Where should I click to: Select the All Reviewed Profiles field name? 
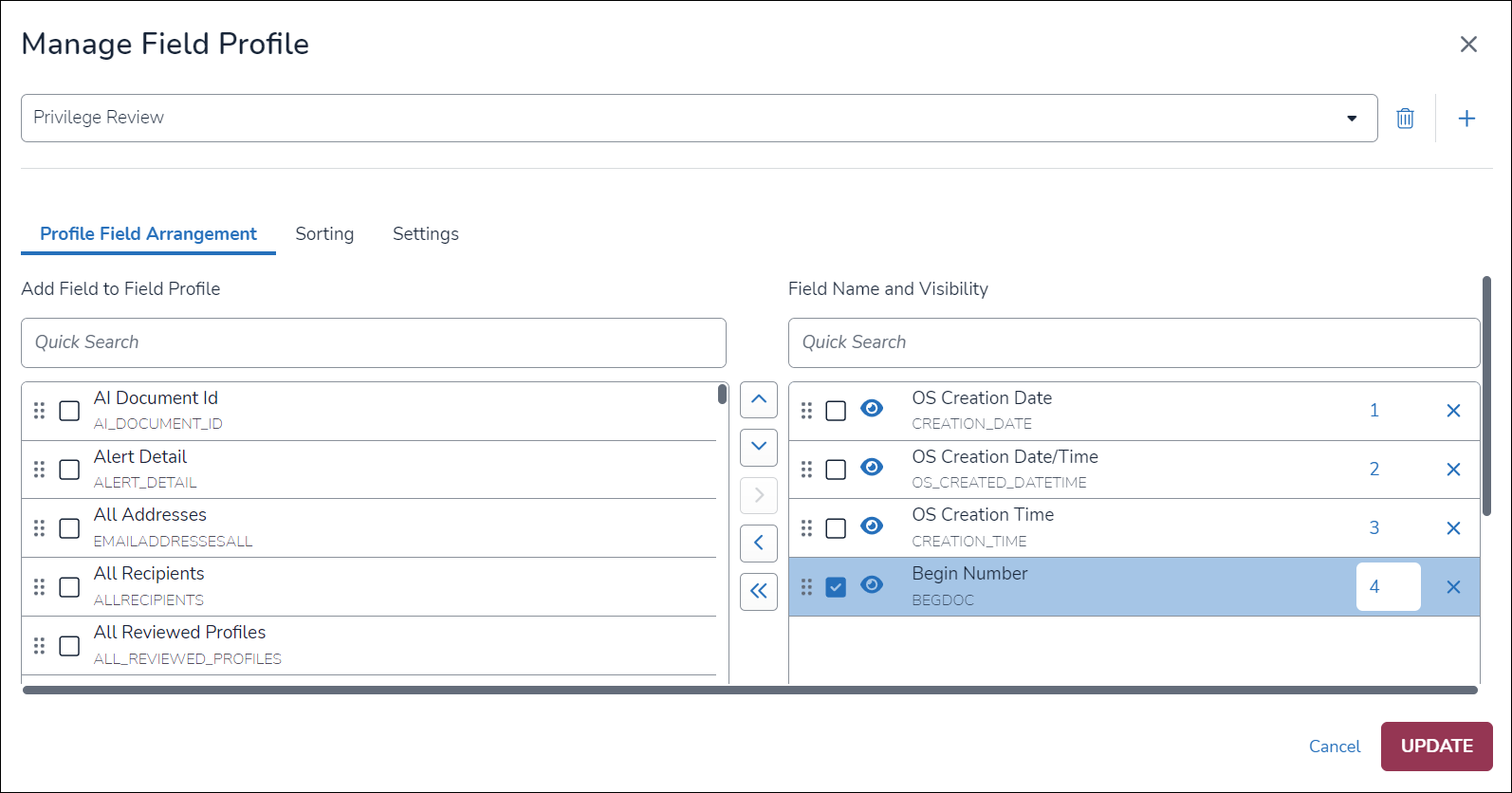(x=179, y=633)
